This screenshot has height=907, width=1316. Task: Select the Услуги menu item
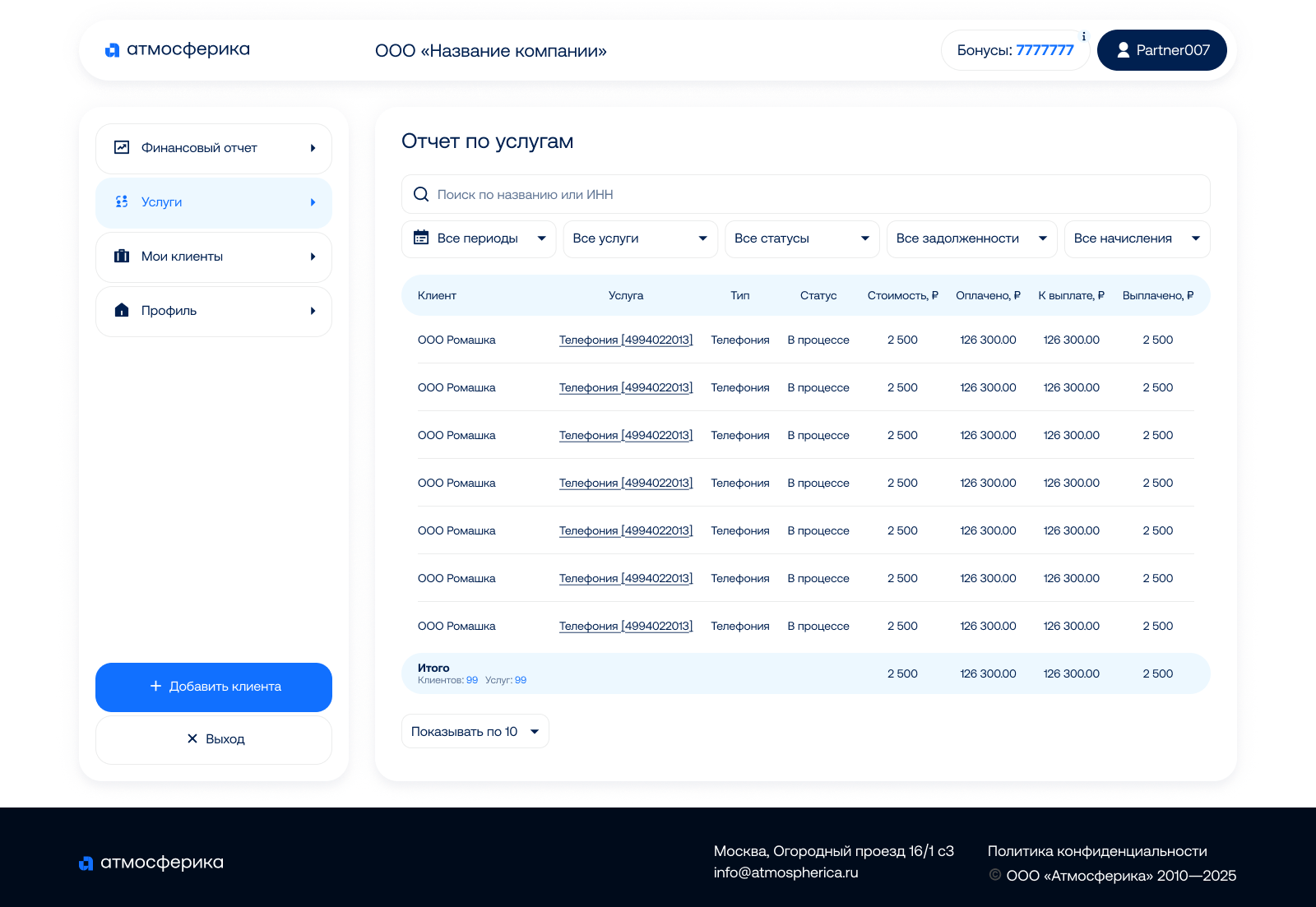(214, 203)
